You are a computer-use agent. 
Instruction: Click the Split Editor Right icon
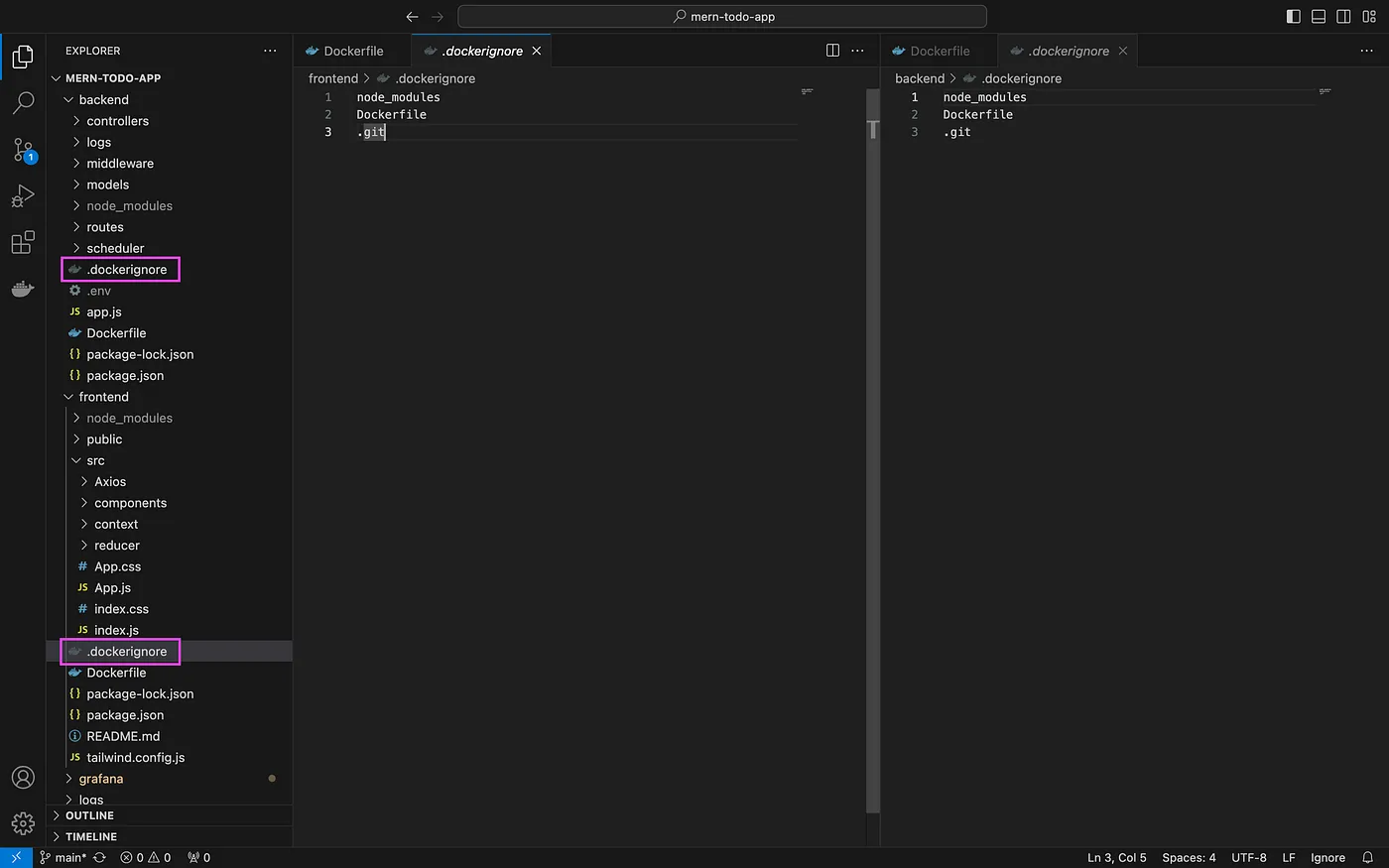pos(833,51)
